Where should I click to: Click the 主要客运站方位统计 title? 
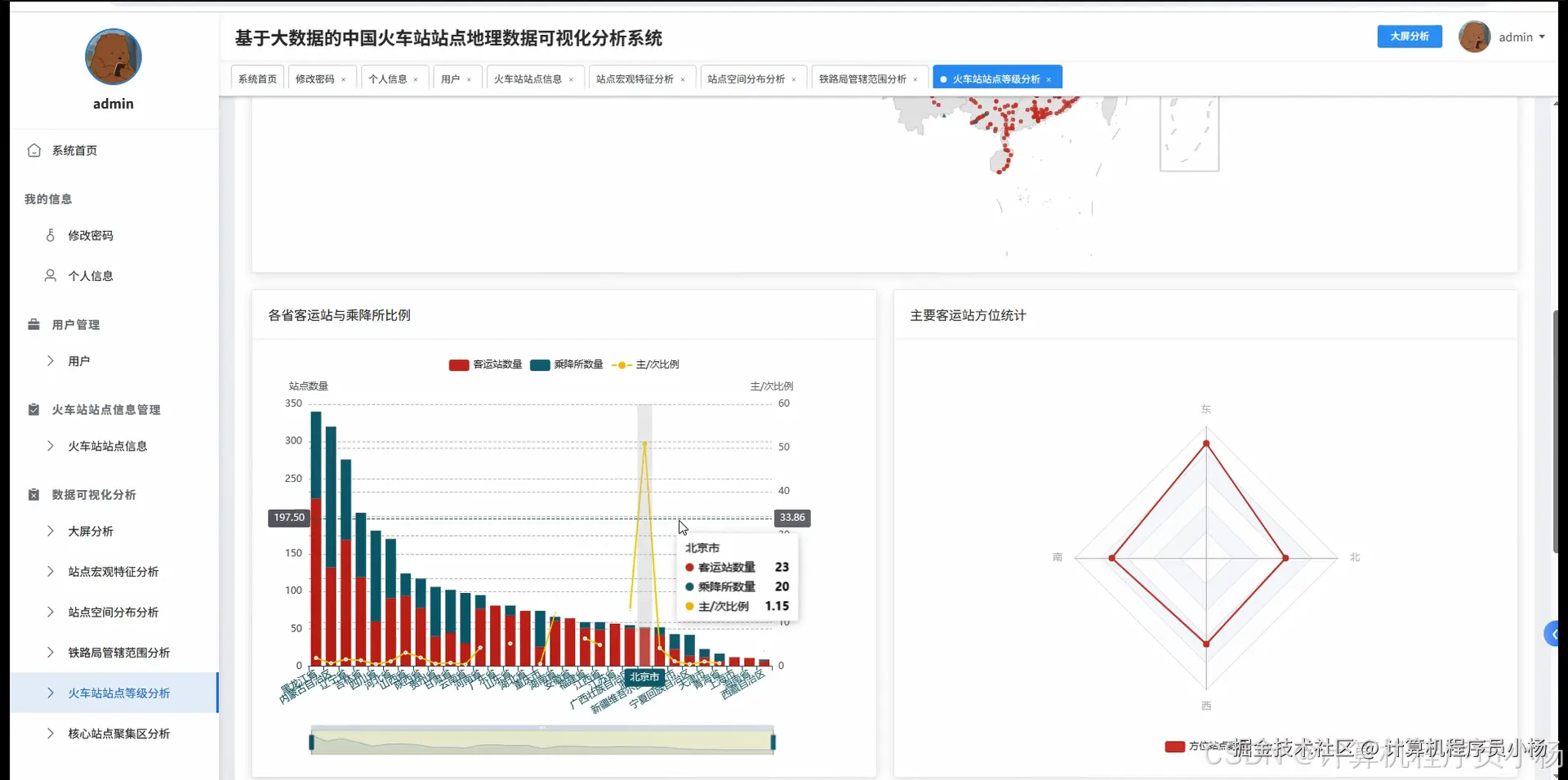(x=968, y=315)
